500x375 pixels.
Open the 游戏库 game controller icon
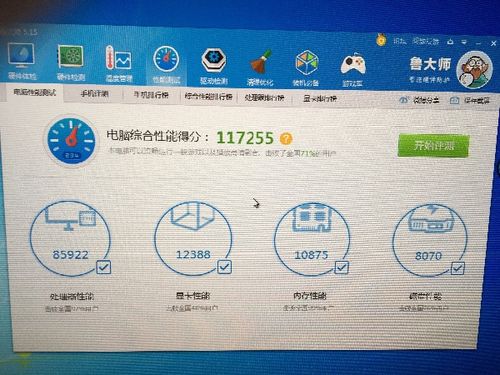pyautogui.click(x=353, y=69)
